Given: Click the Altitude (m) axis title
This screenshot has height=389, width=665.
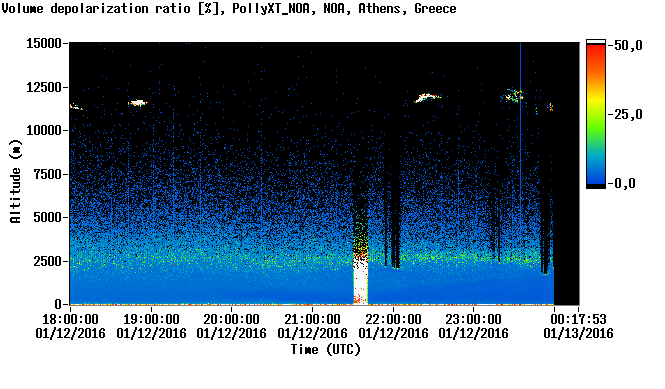Looking at the screenshot, I should point(16,181).
